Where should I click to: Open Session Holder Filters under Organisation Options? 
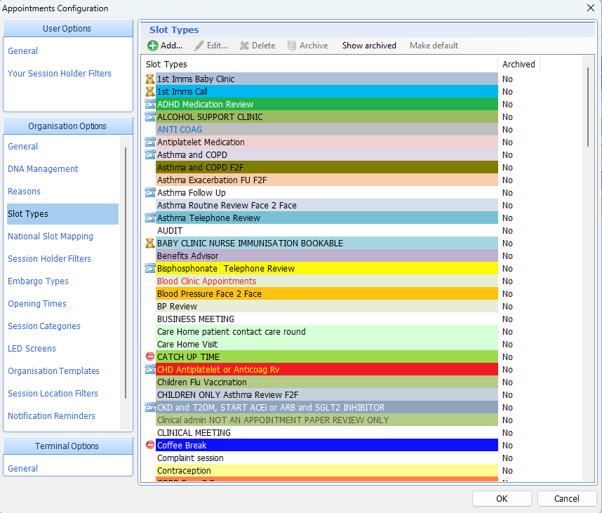click(49, 259)
